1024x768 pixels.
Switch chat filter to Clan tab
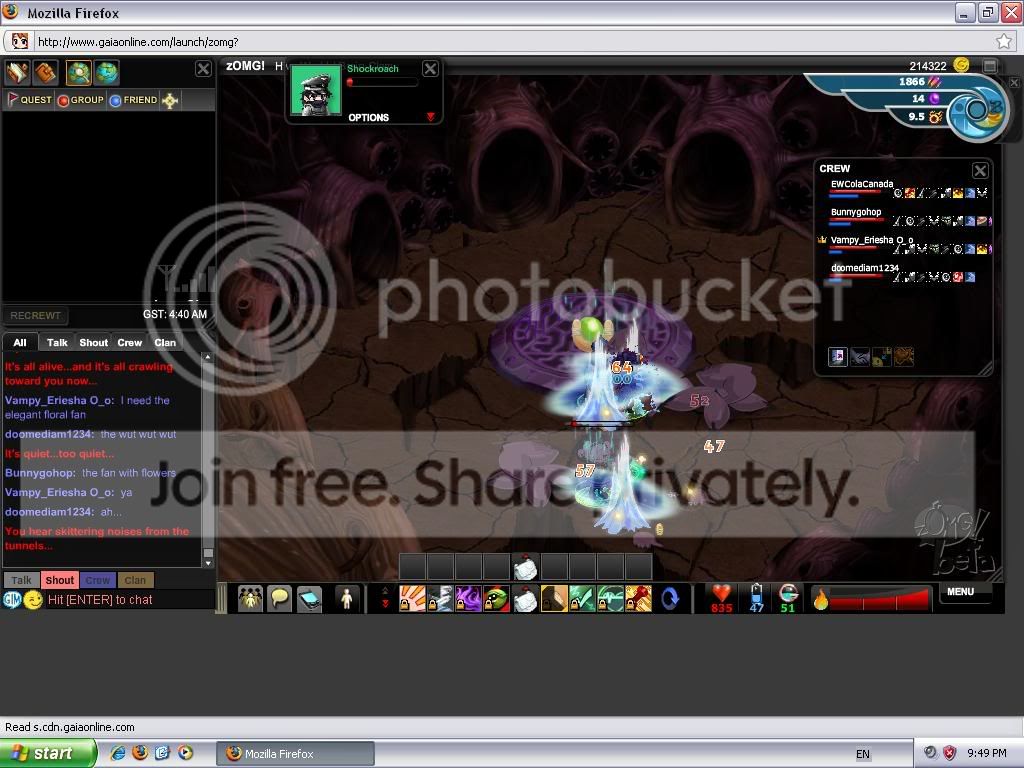[165, 343]
